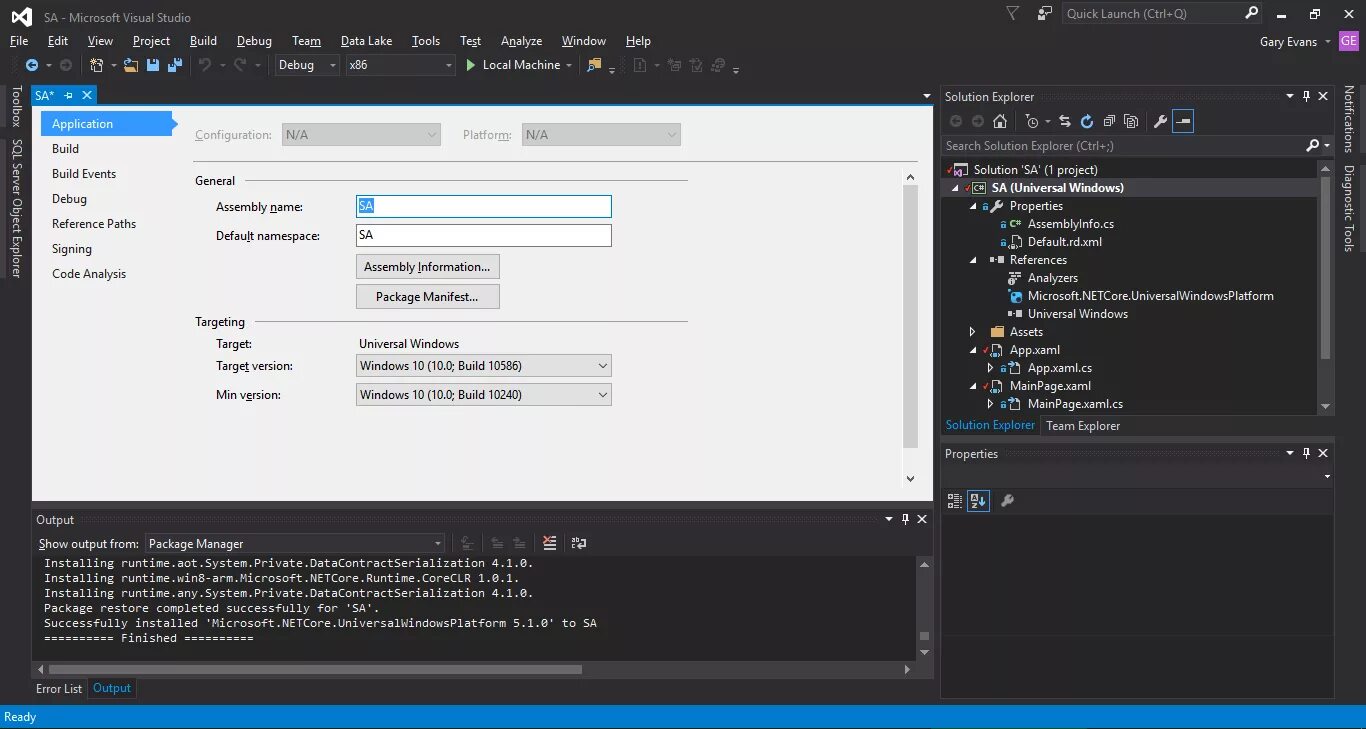1366x729 pixels.
Task: Click the Open File folder icon
Action: pos(131,65)
